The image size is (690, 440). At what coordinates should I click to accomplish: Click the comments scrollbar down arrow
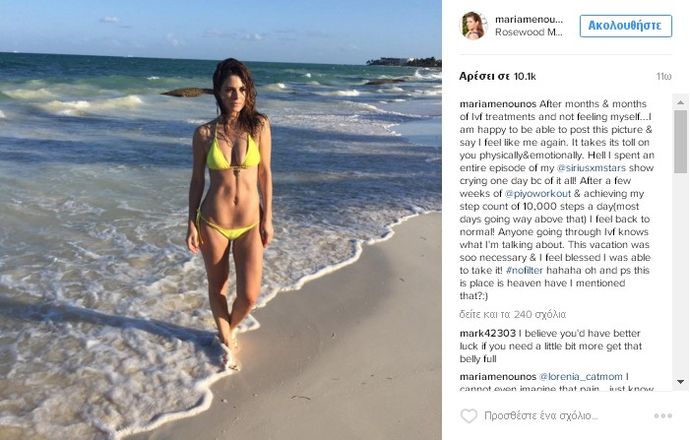(680, 382)
